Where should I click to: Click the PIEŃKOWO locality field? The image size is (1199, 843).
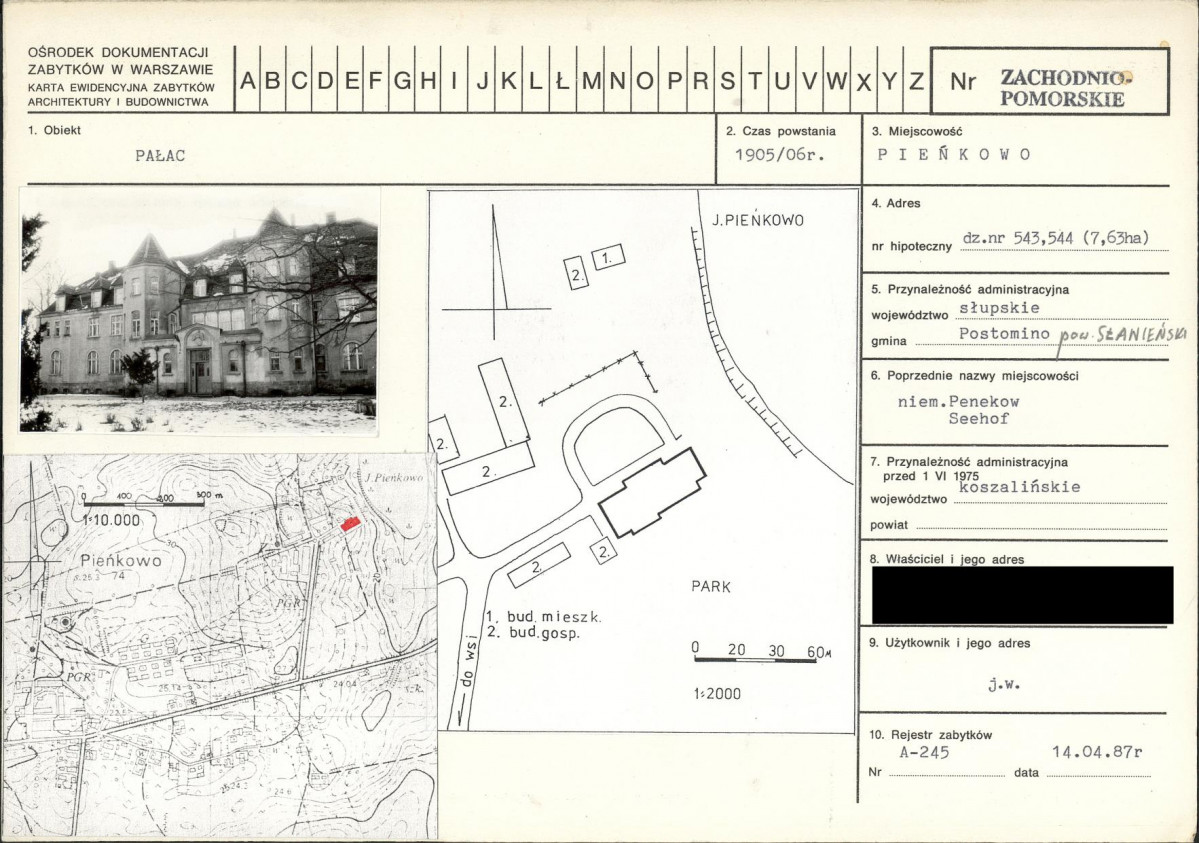pyautogui.click(x=954, y=155)
